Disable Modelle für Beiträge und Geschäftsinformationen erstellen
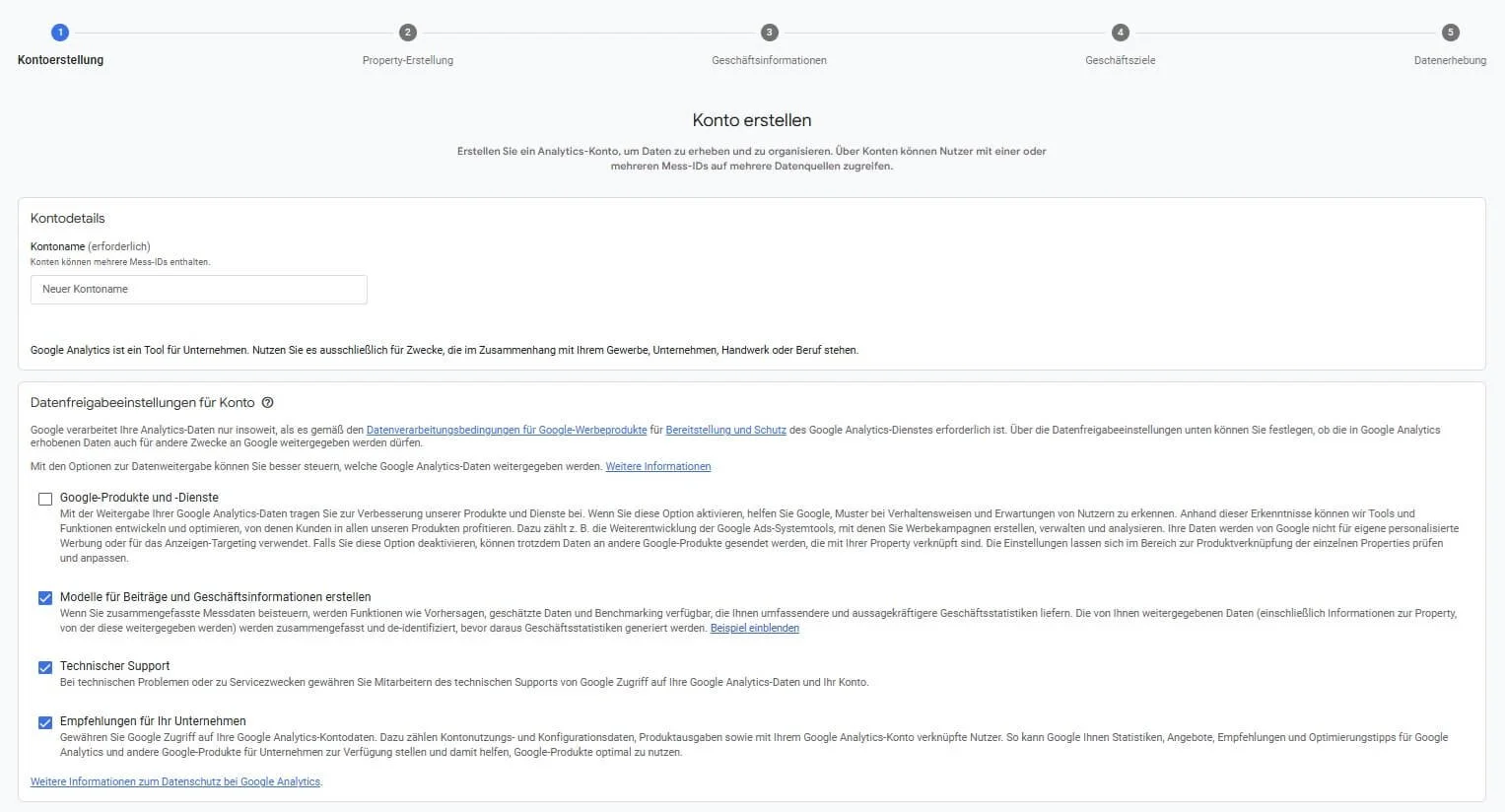Image resolution: width=1505 pixels, height=812 pixels. [44, 597]
